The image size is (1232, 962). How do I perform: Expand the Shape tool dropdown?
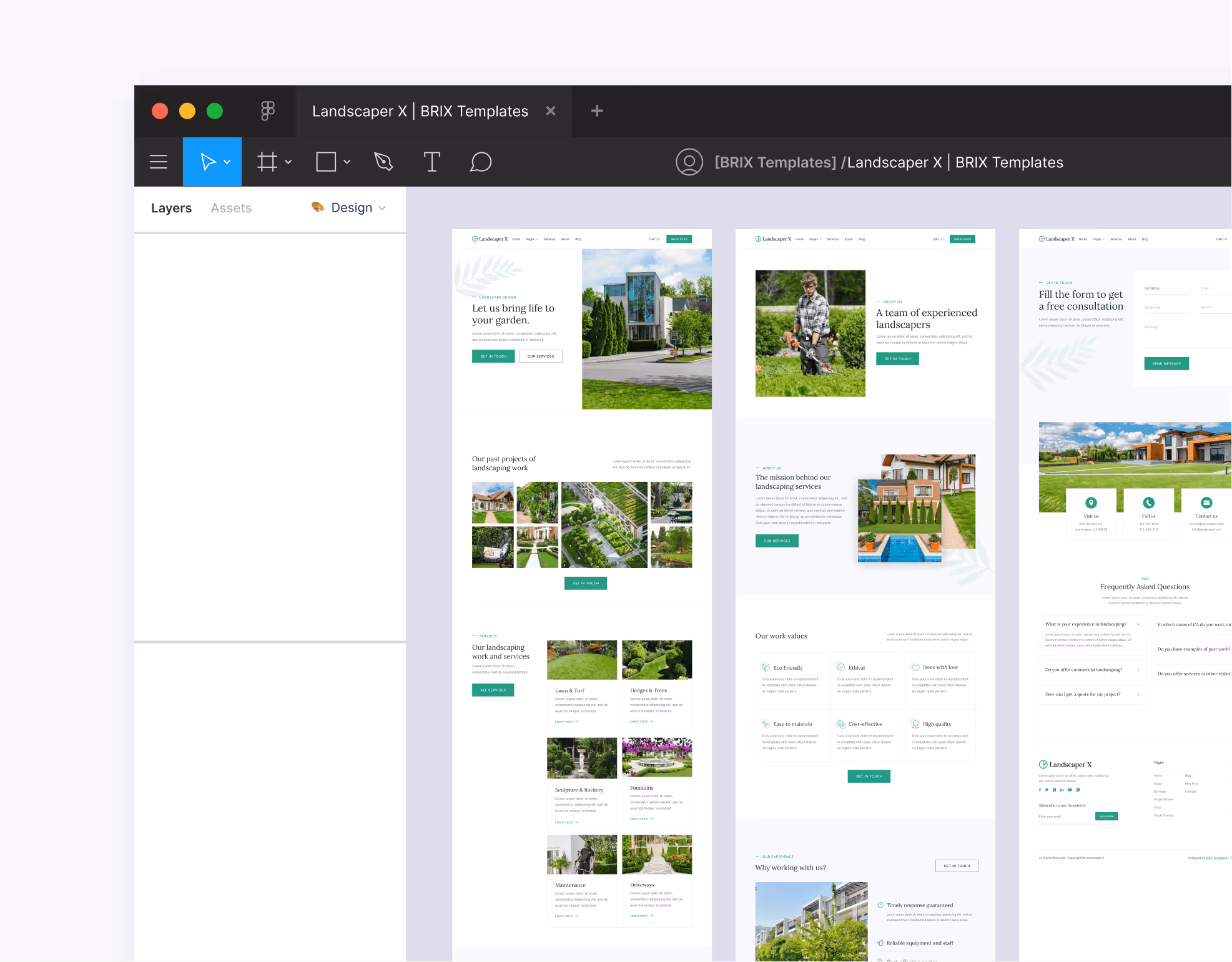point(347,162)
